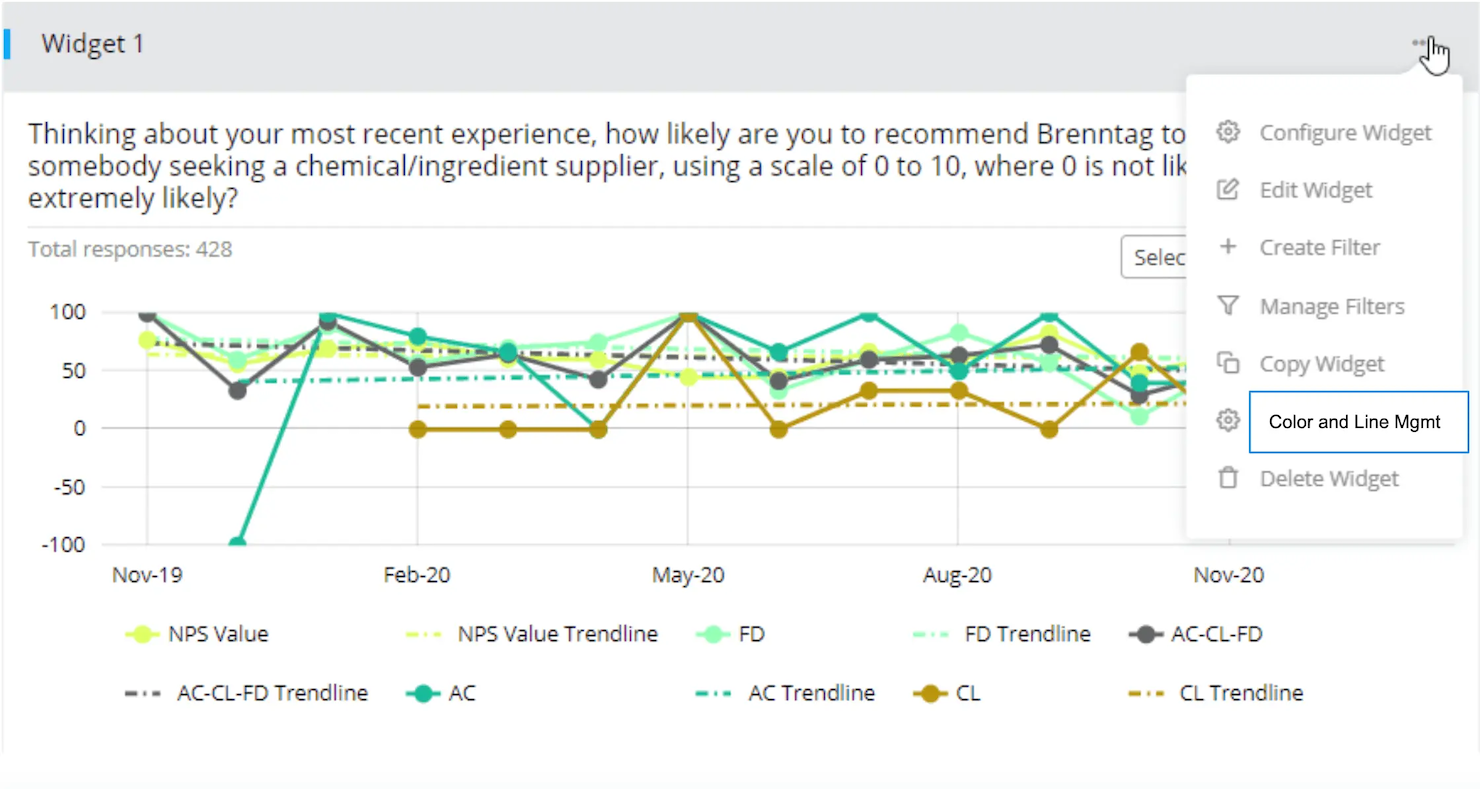The width and height of the screenshot is (1480, 789).
Task: Click the pencil icon beside Edit Widget
Action: (x=1228, y=190)
